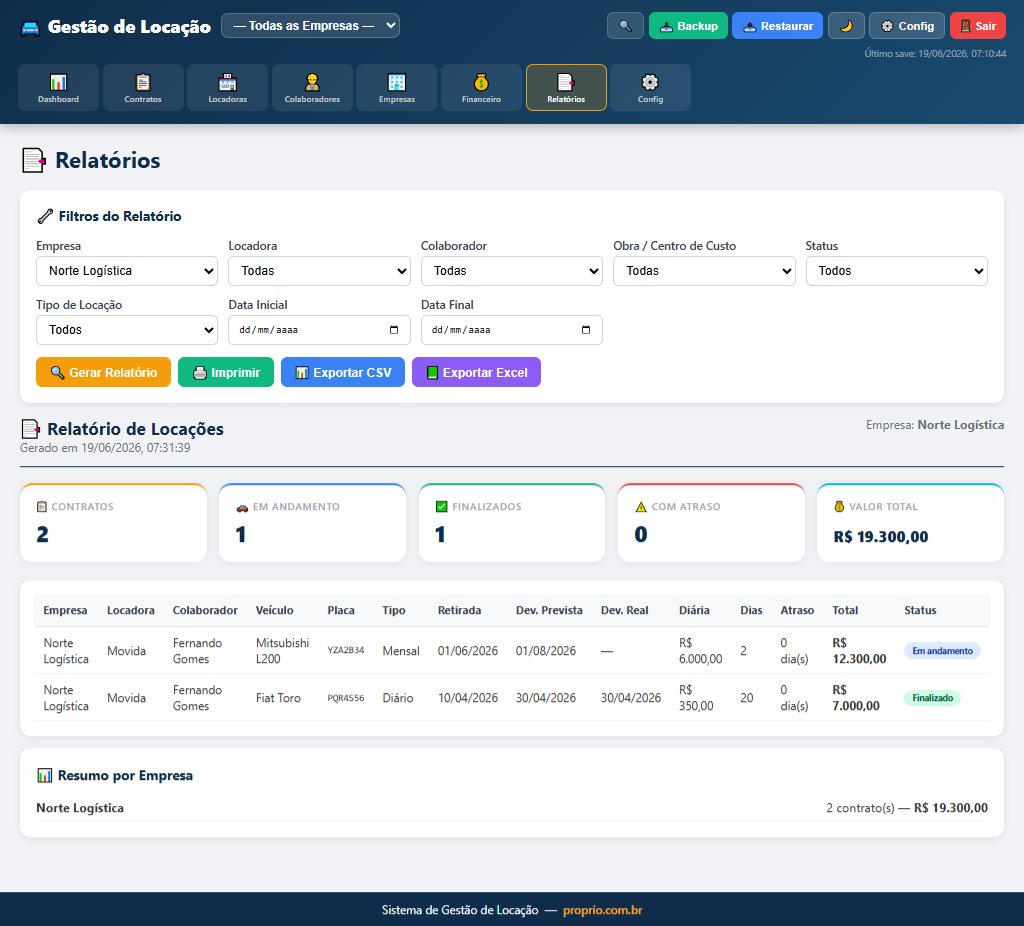Click the green Backup button
Viewport: 1024px width, 926px height.
[688, 26]
